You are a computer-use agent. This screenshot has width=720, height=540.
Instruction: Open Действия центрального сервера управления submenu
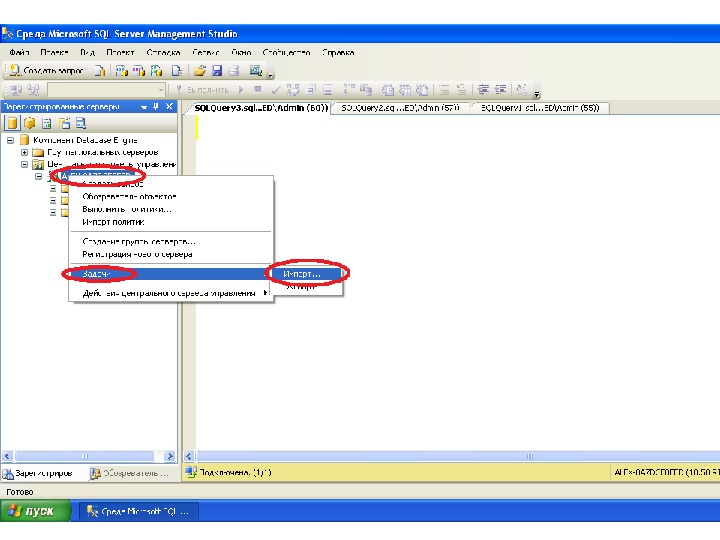pos(171,293)
